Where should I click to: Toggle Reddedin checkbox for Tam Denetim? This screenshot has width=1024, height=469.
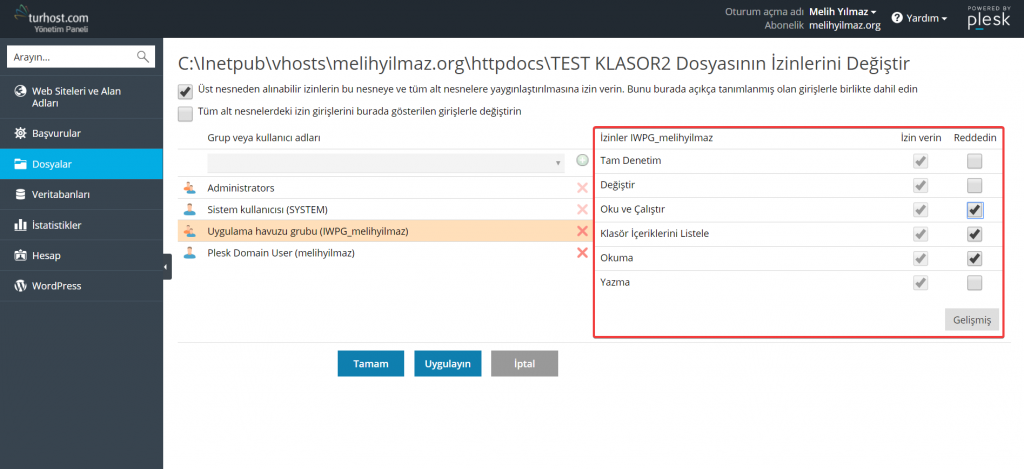[974, 161]
